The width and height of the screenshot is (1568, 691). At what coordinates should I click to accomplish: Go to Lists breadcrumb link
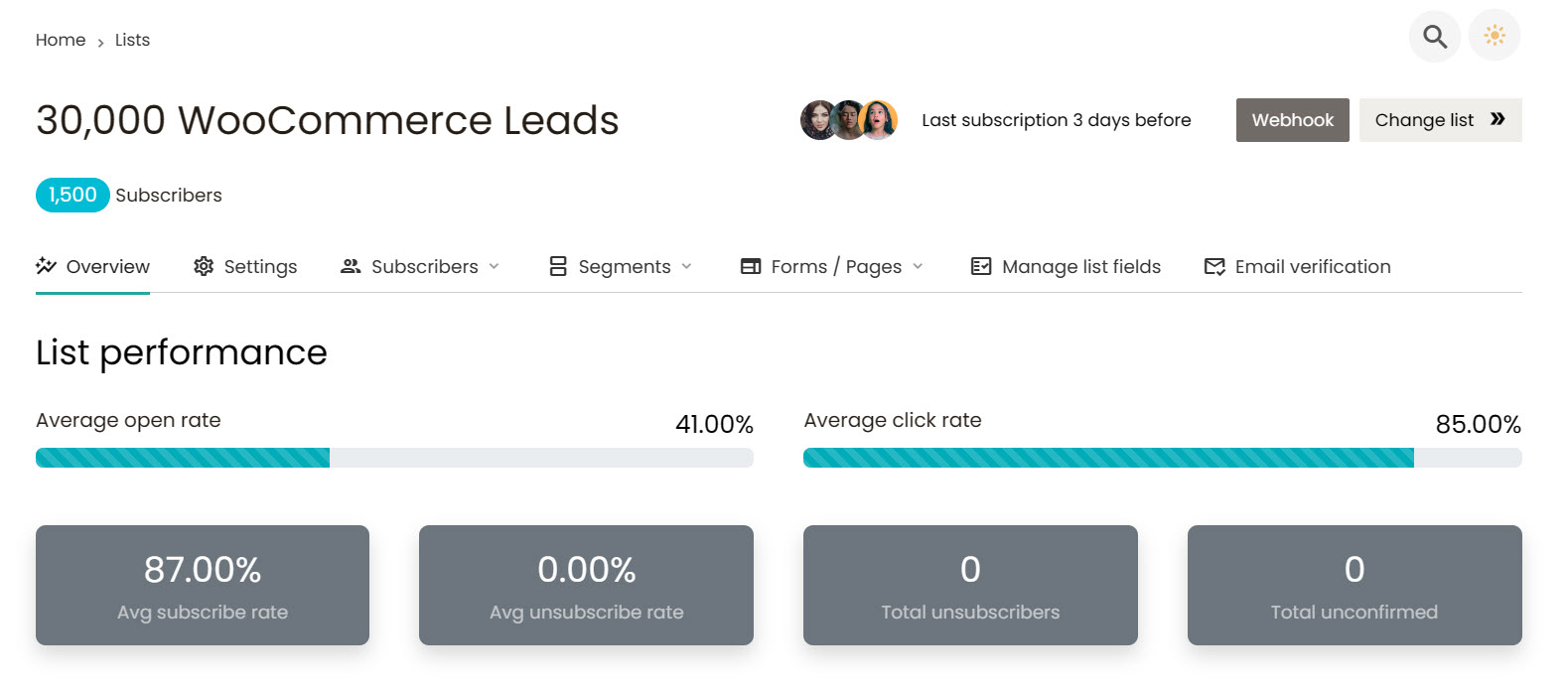click(132, 40)
